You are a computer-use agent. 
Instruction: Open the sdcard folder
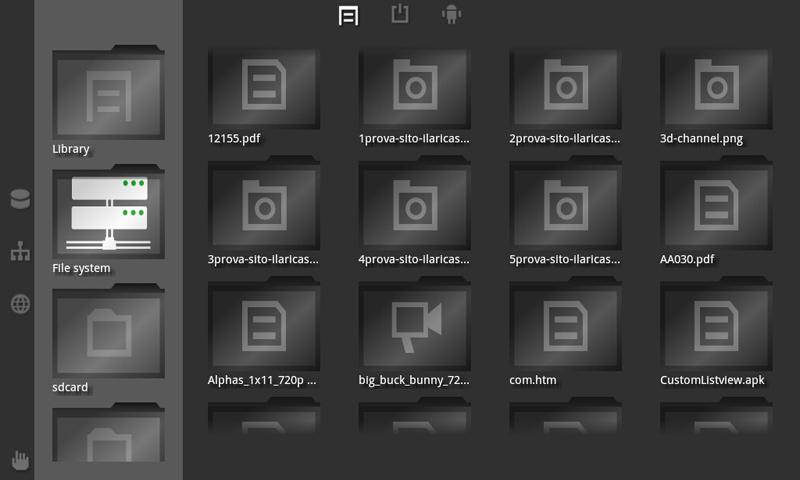pos(108,331)
